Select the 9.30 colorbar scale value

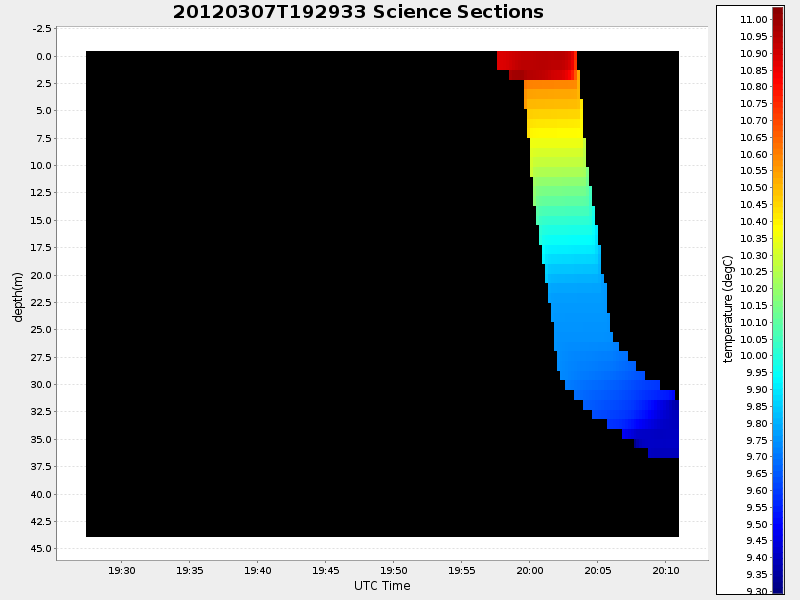click(754, 591)
